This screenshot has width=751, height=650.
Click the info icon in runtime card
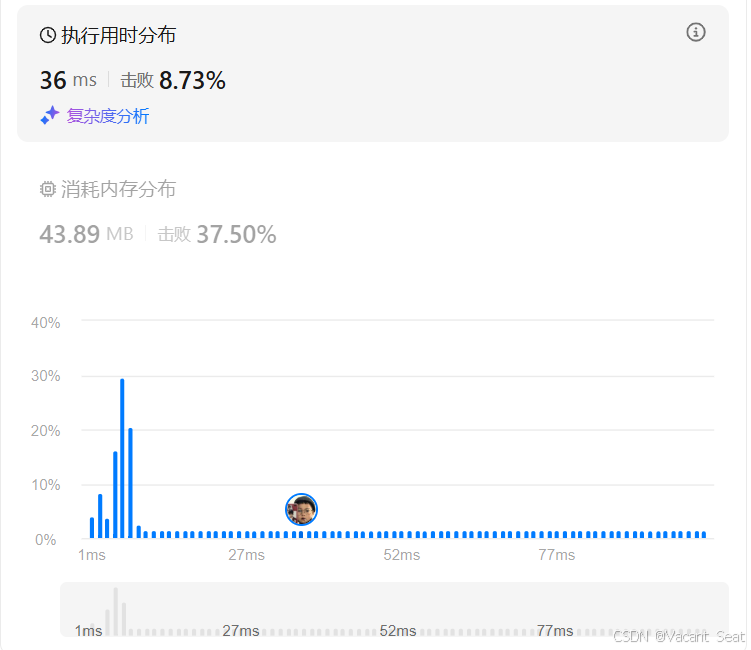[x=695, y=33]
